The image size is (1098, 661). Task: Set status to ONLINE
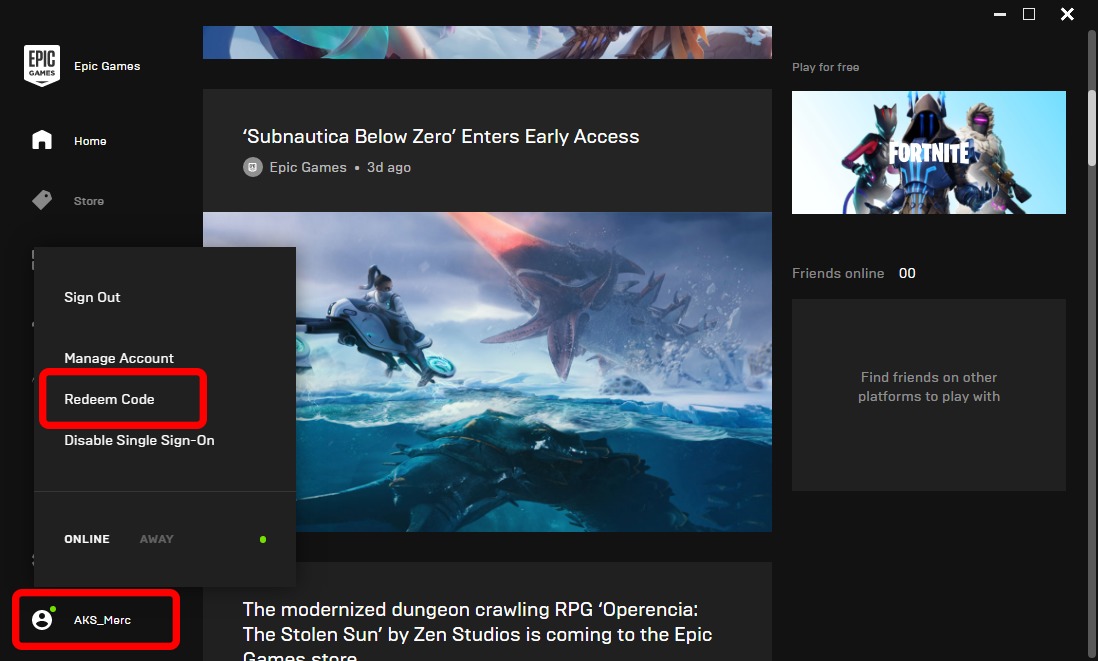87,539
